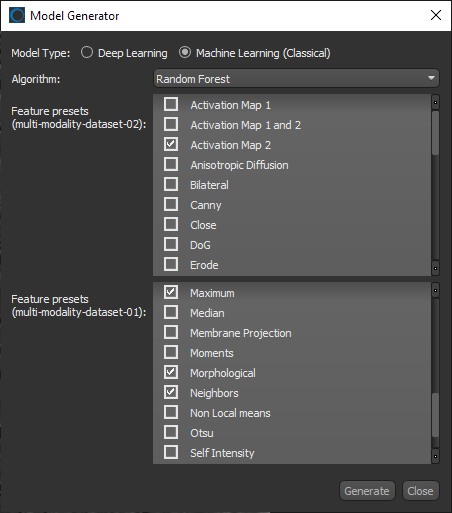Viewport: 452px width, 513px height.
Task: Click the 'Algorithm:' label
Action: coord(36,79)
